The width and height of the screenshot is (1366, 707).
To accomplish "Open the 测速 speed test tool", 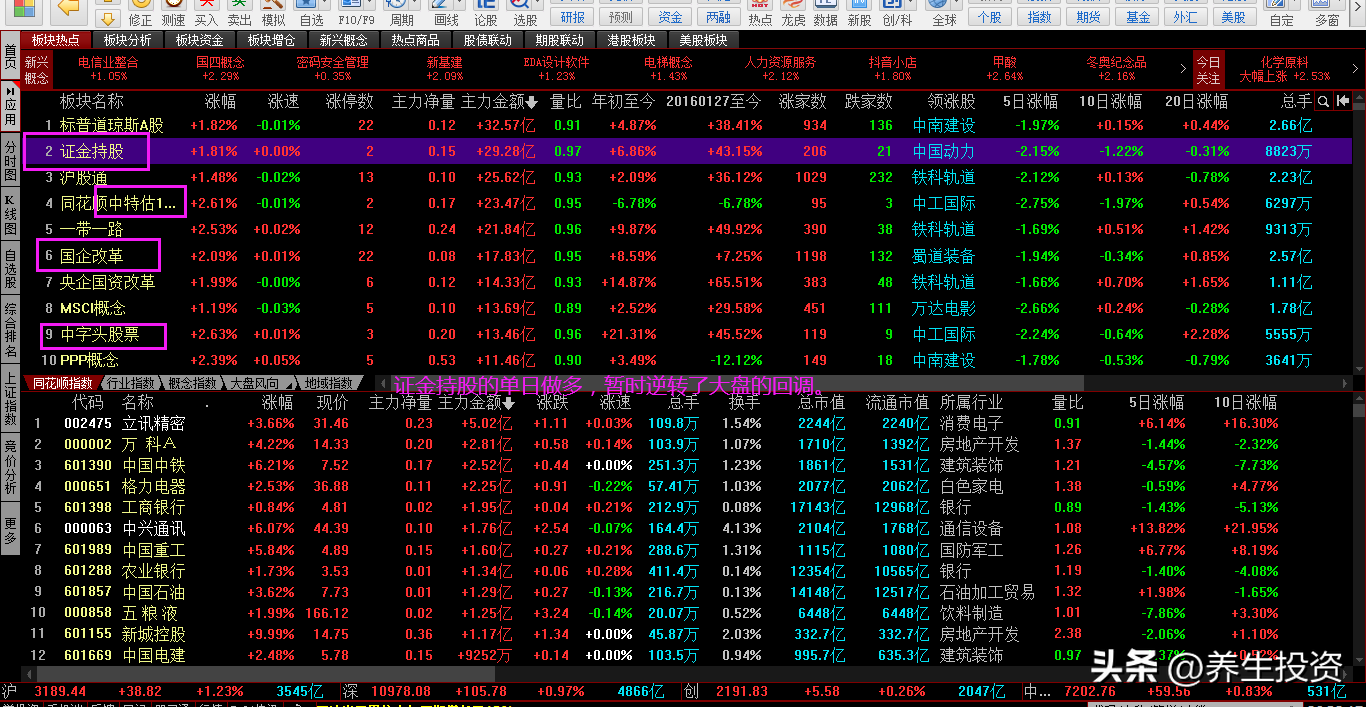I will point(173,13).
